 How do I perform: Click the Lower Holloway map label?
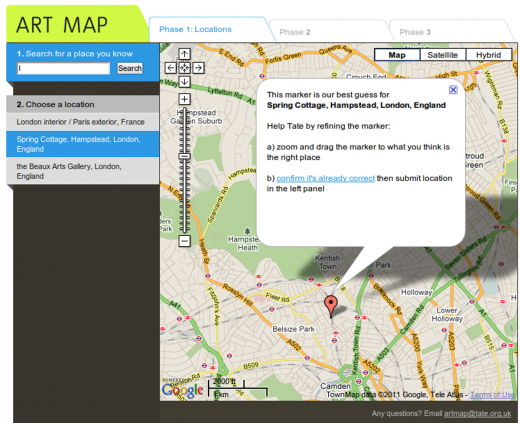click(x=447, y=314)
